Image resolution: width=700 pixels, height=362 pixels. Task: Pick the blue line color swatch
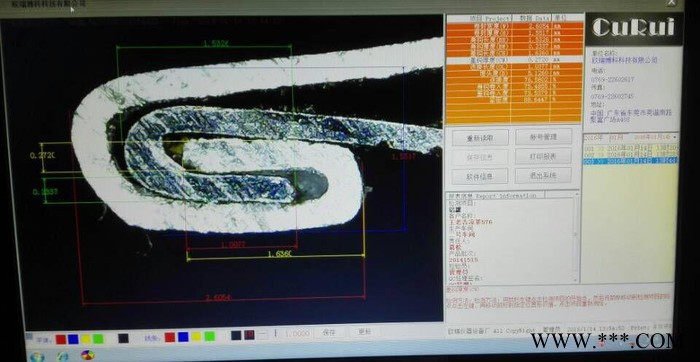click(183, 337)
